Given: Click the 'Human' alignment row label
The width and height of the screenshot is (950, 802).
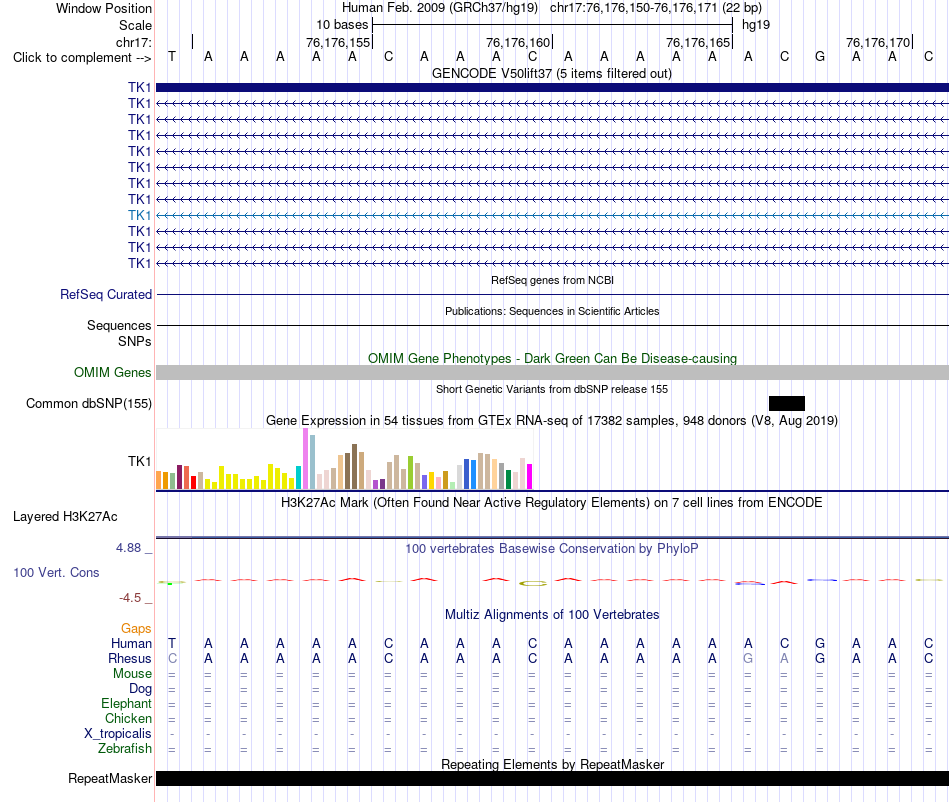Looking at the screenshot, I should point(131,643).
